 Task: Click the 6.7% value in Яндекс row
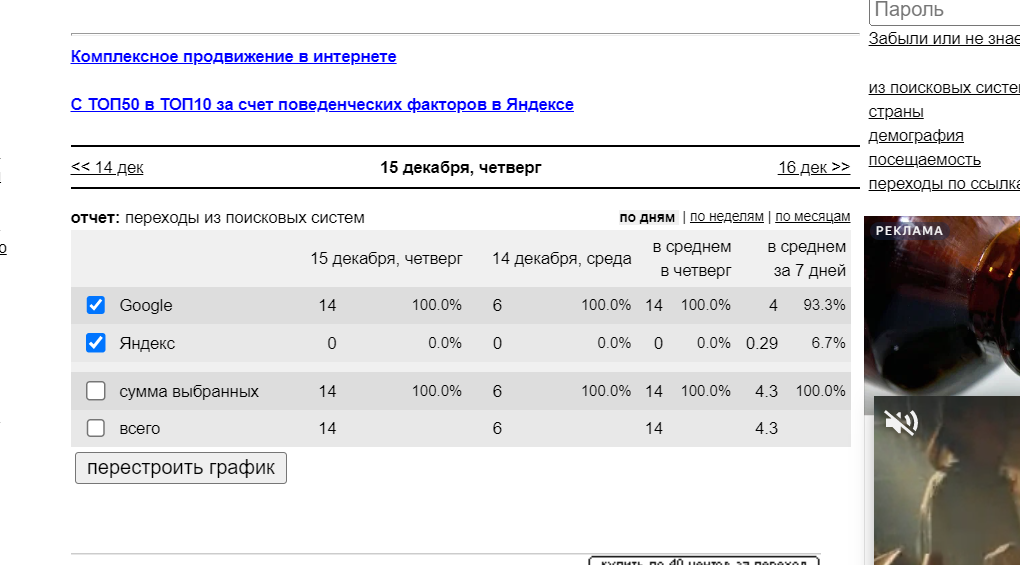pyautogui.click(x=828, y=343)
